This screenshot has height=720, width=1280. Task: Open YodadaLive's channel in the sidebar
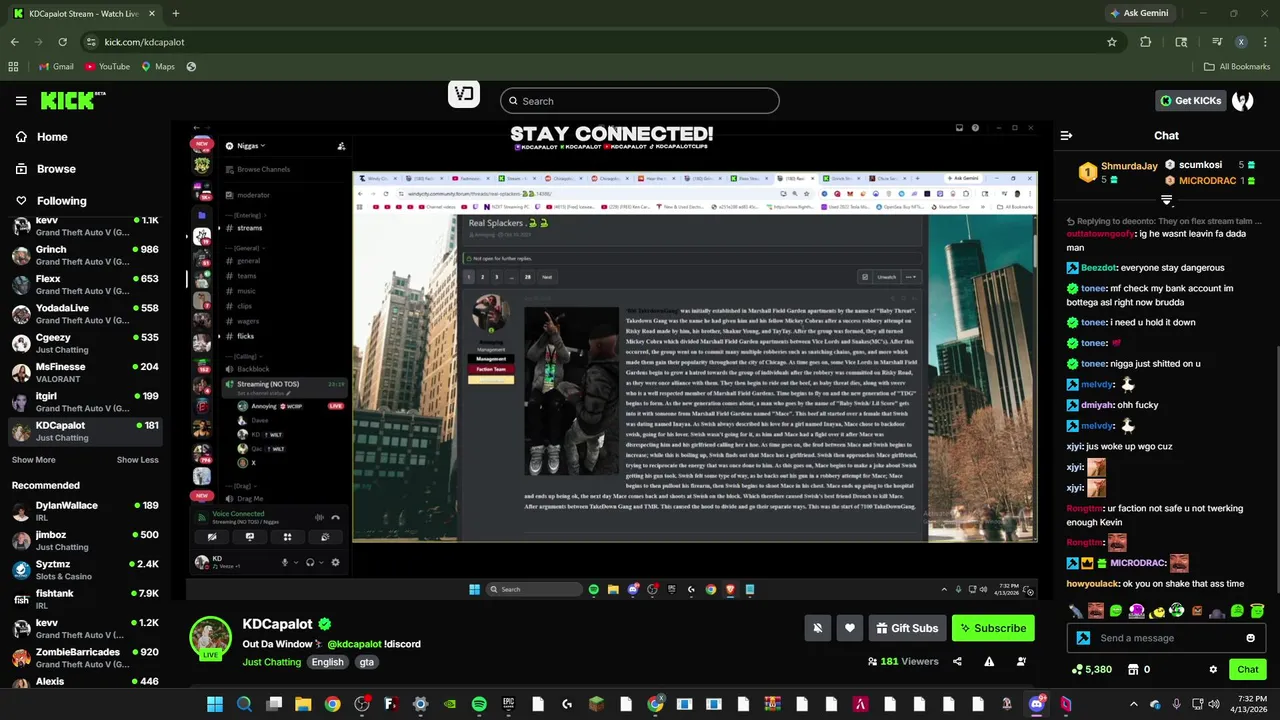click(85, 314)
